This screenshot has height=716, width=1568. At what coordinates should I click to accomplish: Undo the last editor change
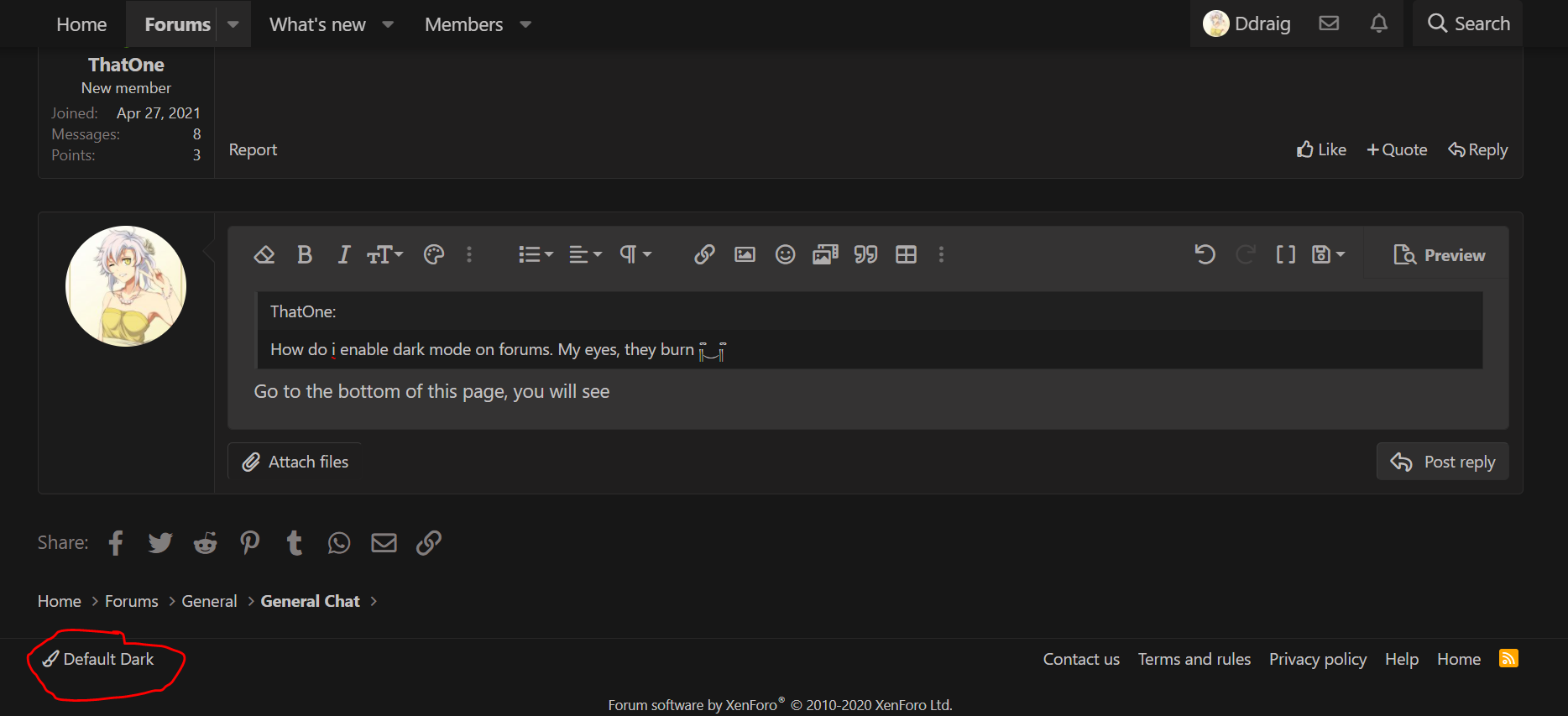pos(1205,254)
